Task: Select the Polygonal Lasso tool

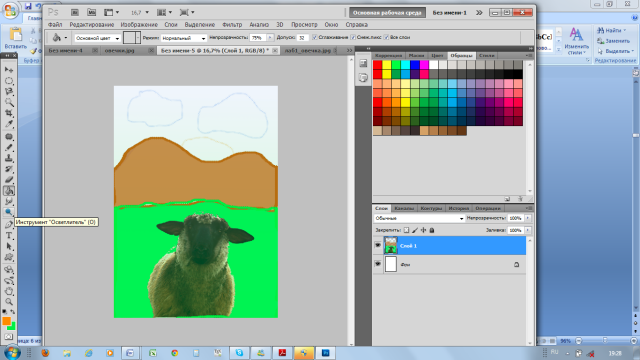Action: [x=9, y=91]
